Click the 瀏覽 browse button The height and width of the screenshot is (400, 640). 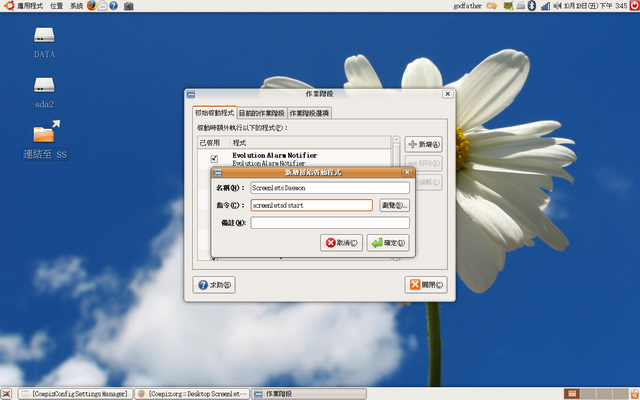[x=394, y=205]
